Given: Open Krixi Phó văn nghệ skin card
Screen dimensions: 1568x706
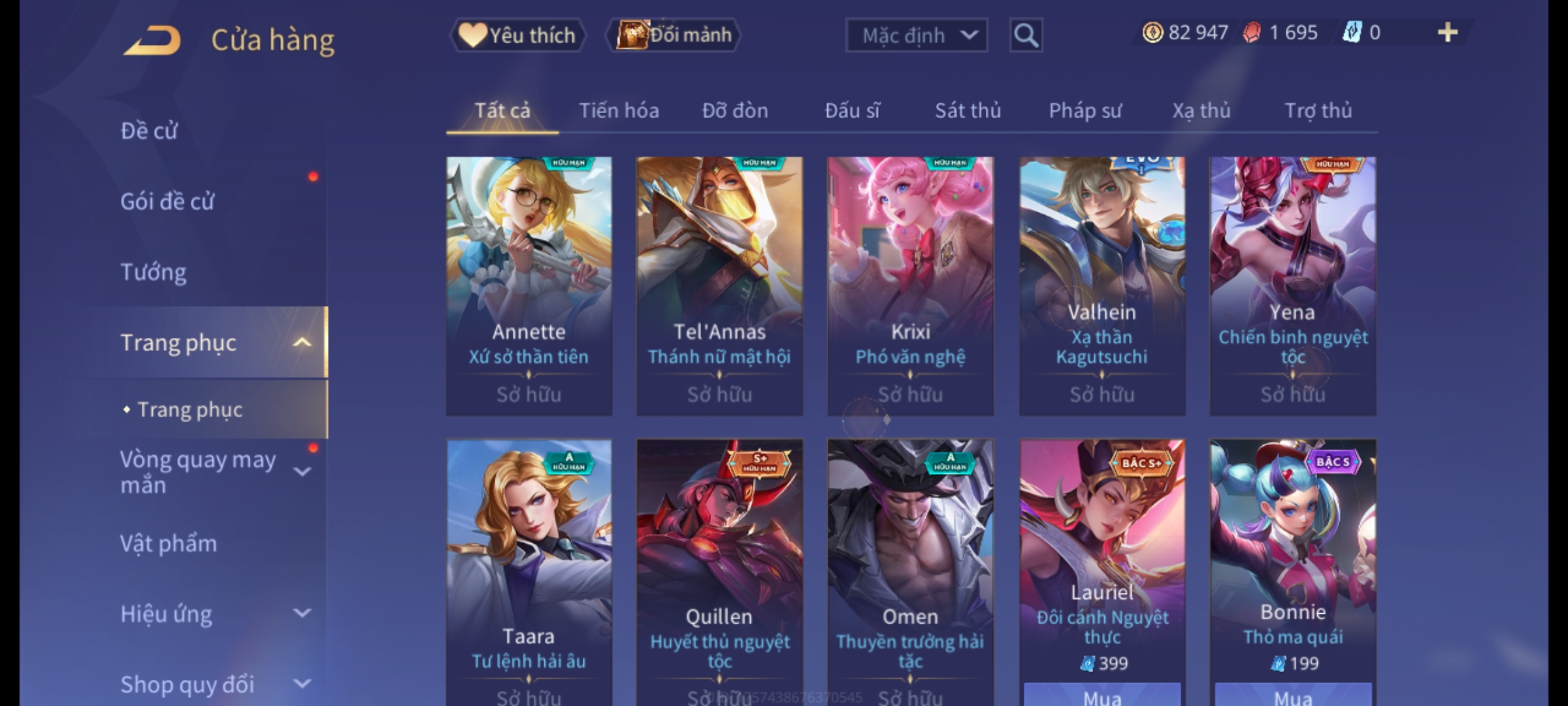Looking at the screenshot, I should click(910, 286).
